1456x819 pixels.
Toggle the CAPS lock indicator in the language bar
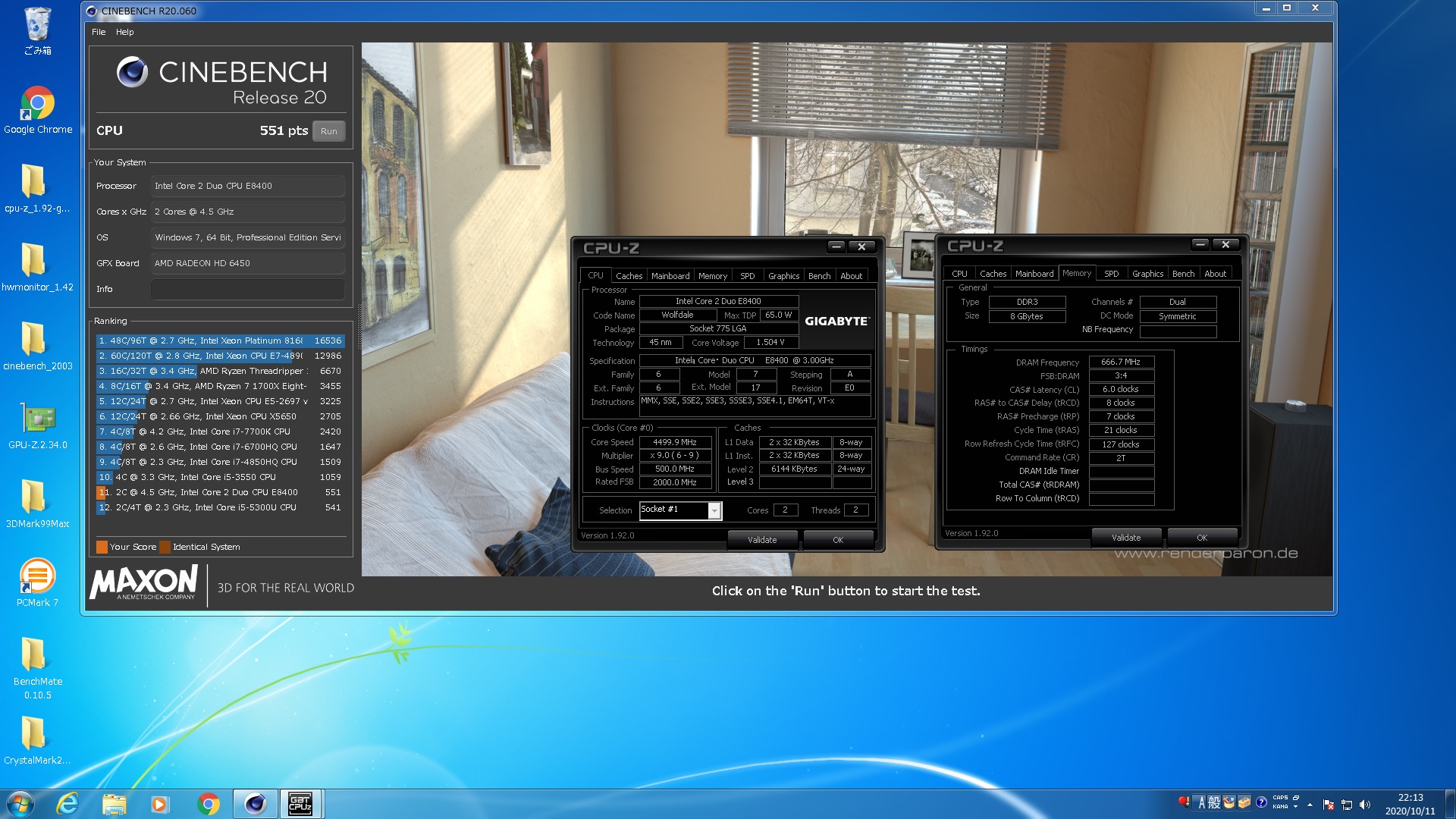pyautogui.click(x=1280, y=798)
